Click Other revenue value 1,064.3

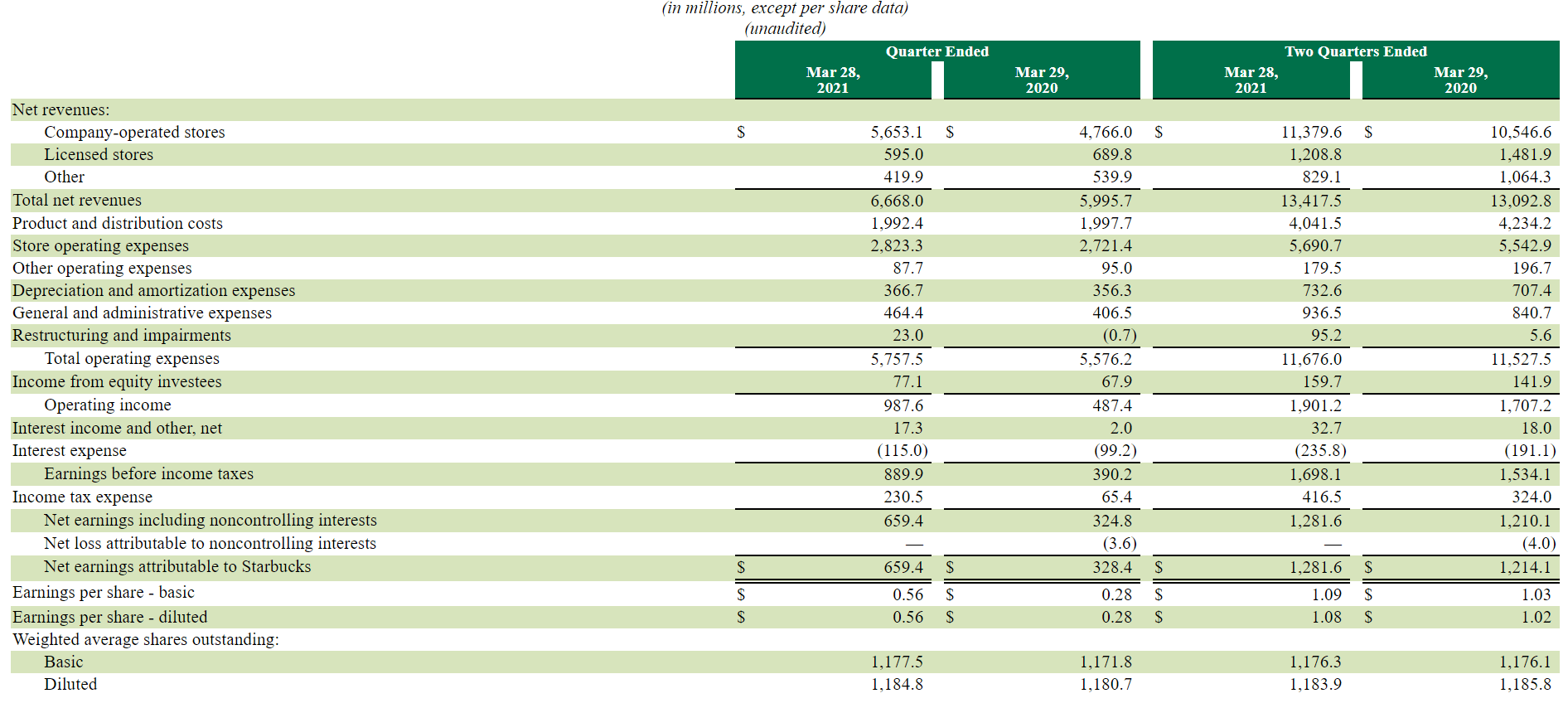point(1525,177)
